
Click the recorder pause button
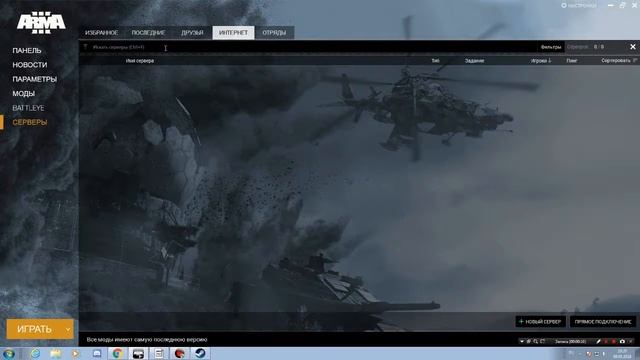coord(606,341)
